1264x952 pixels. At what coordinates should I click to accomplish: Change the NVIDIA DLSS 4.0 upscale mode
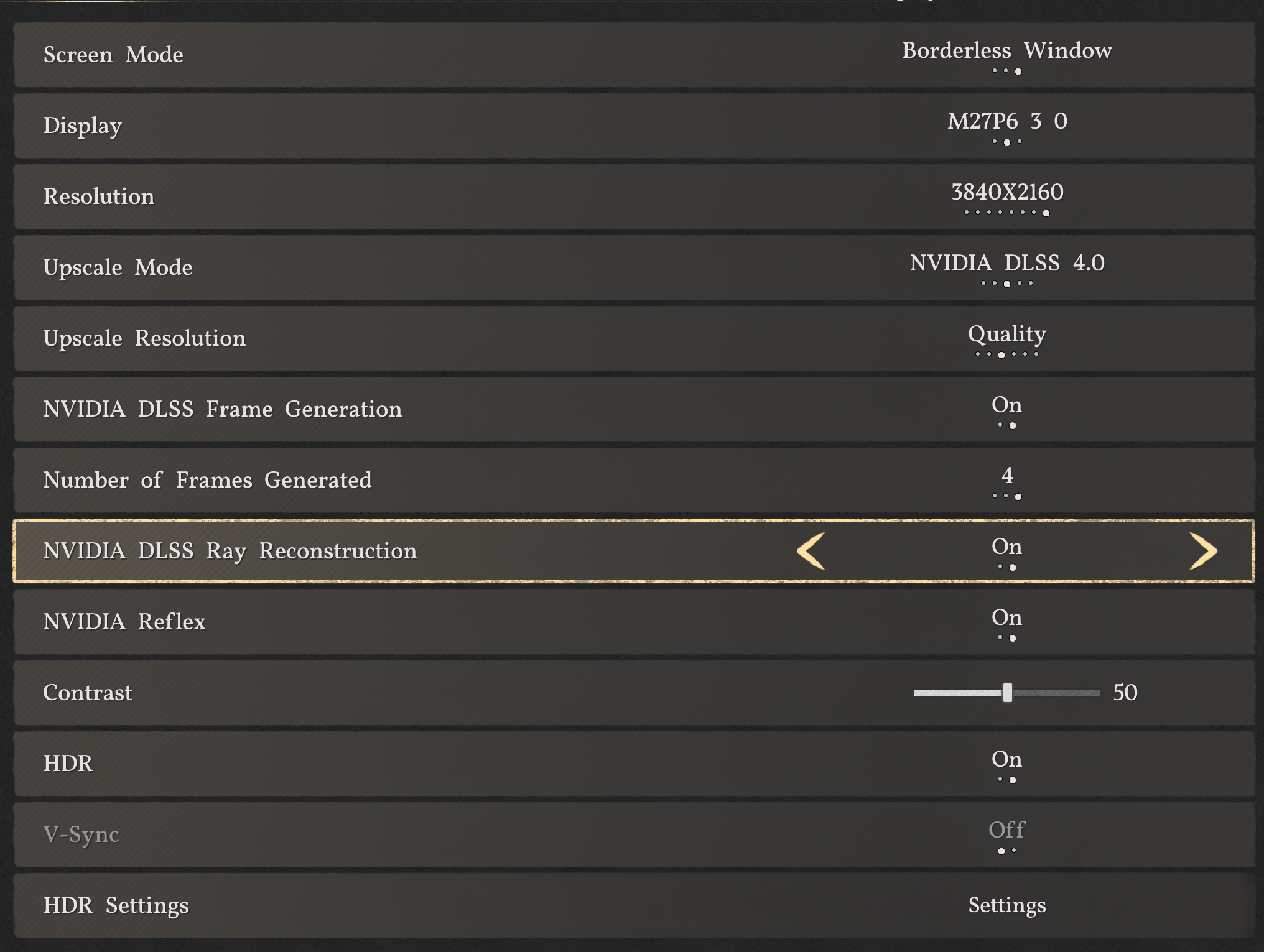(x=1007, y=263)
